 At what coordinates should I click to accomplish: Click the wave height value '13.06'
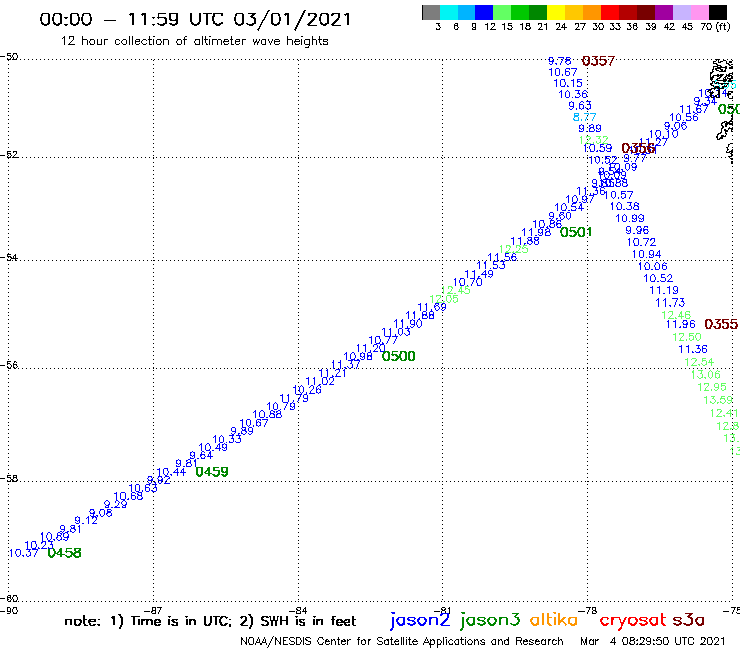pyautogui.click(x=706, y=375)
